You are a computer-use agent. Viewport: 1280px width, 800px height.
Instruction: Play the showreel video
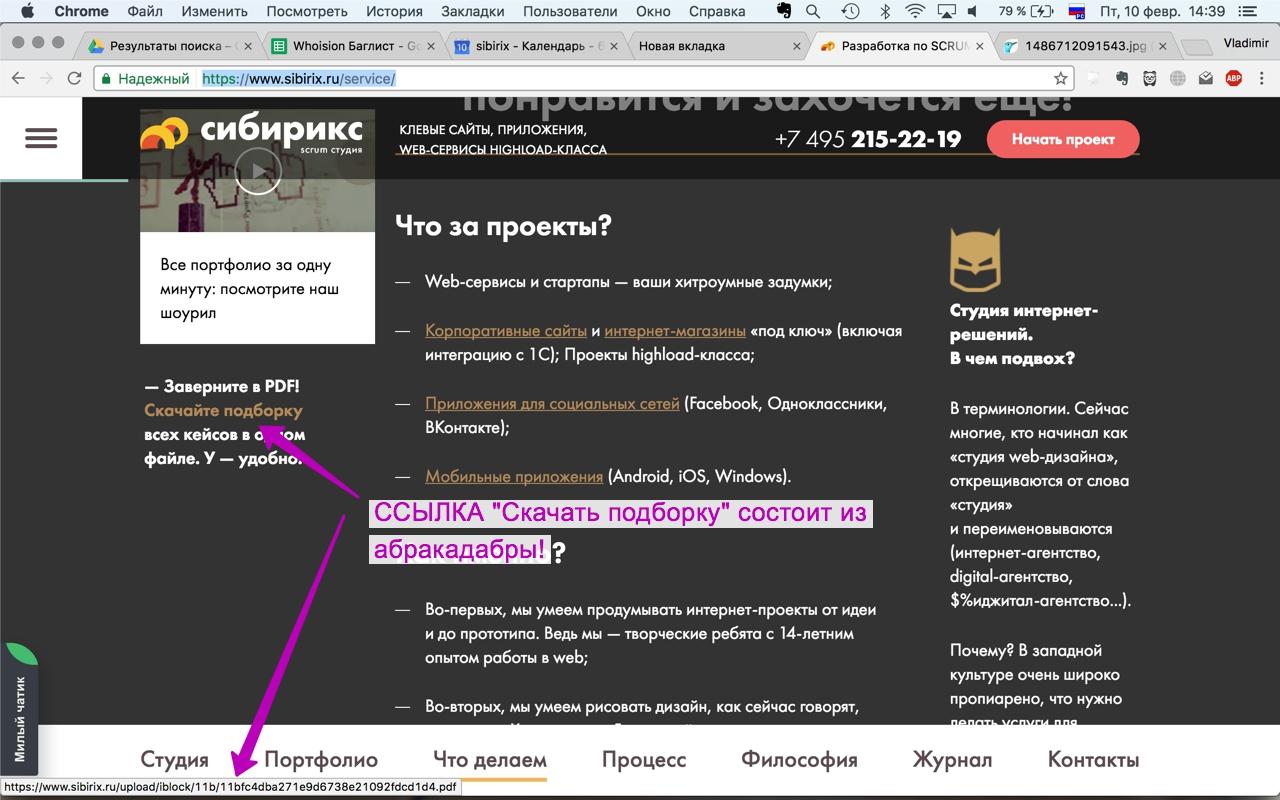(258, 171)
